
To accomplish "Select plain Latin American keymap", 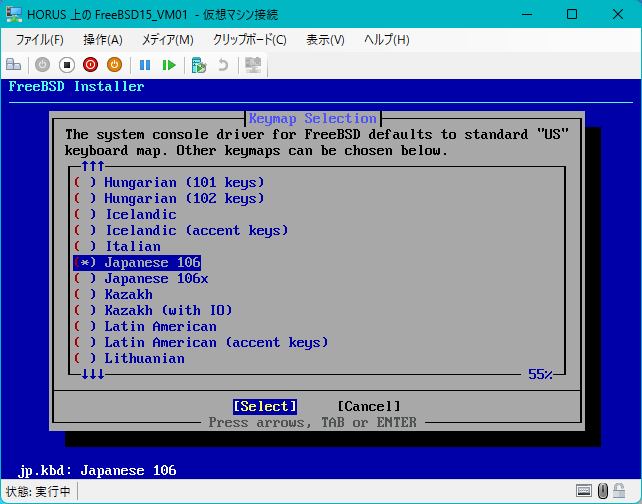I will pos(145,326).
